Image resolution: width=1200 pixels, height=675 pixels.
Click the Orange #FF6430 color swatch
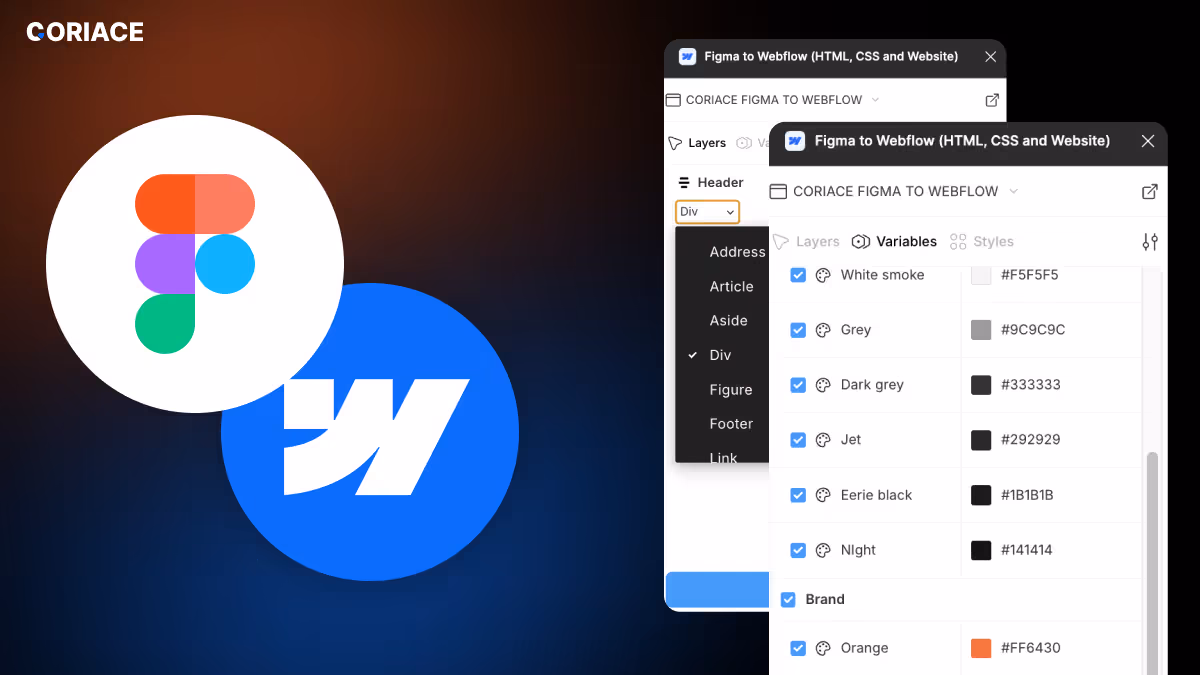pyautogui.click(x=981, y=648)
